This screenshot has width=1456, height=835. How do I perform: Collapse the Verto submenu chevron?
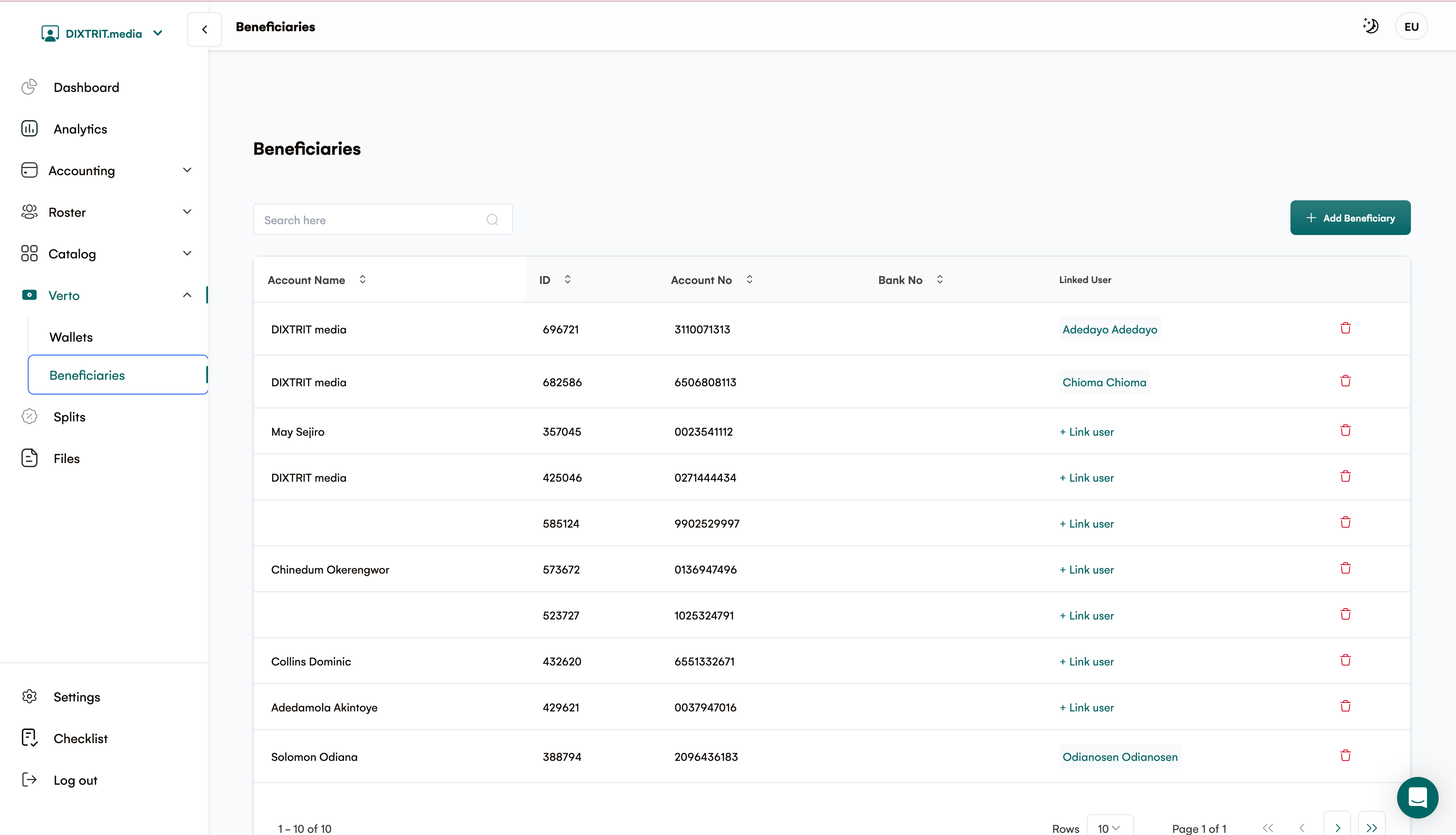pos(187,295)
